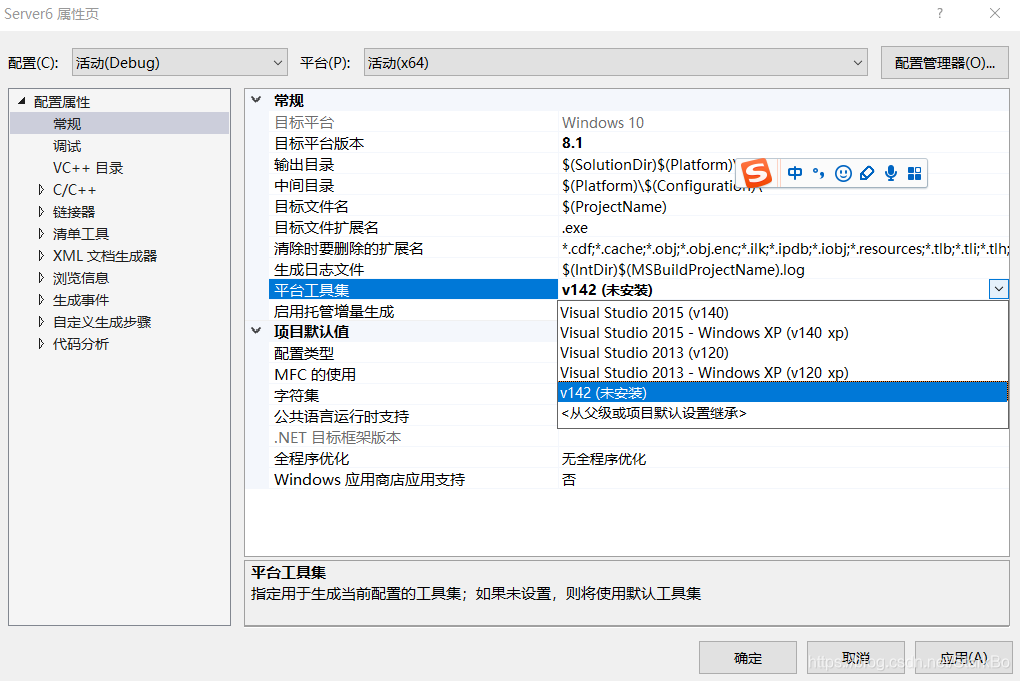
Task: Select 常规 in the left tree
Action: 119,123
